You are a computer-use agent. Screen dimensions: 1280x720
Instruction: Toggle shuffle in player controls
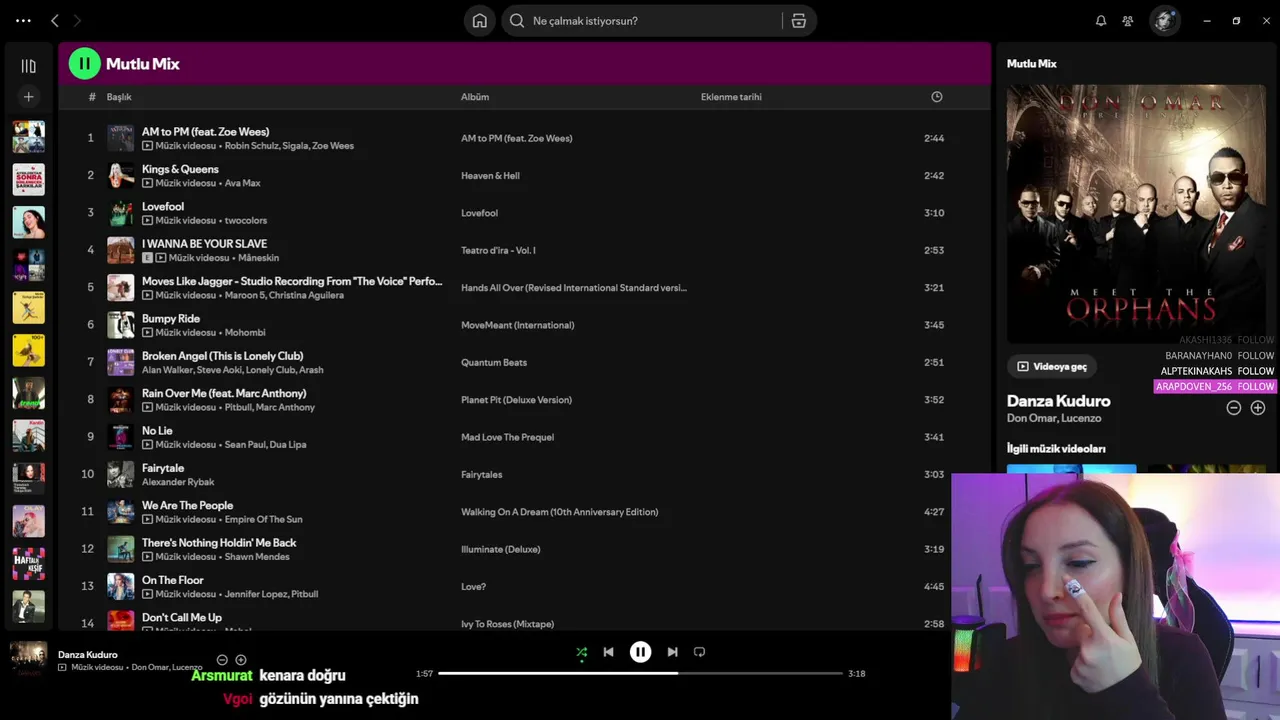point(582,652)
